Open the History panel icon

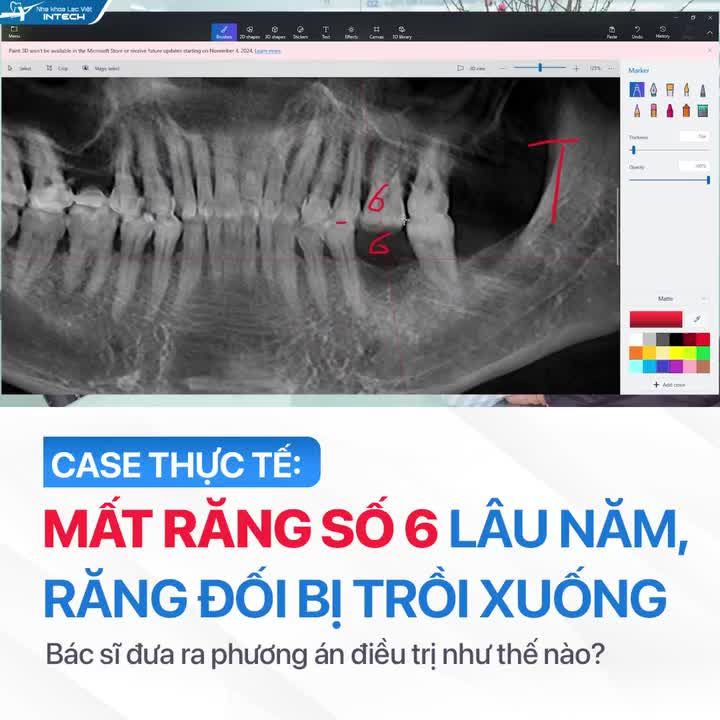pyautogui.click(x=662, y=32)
